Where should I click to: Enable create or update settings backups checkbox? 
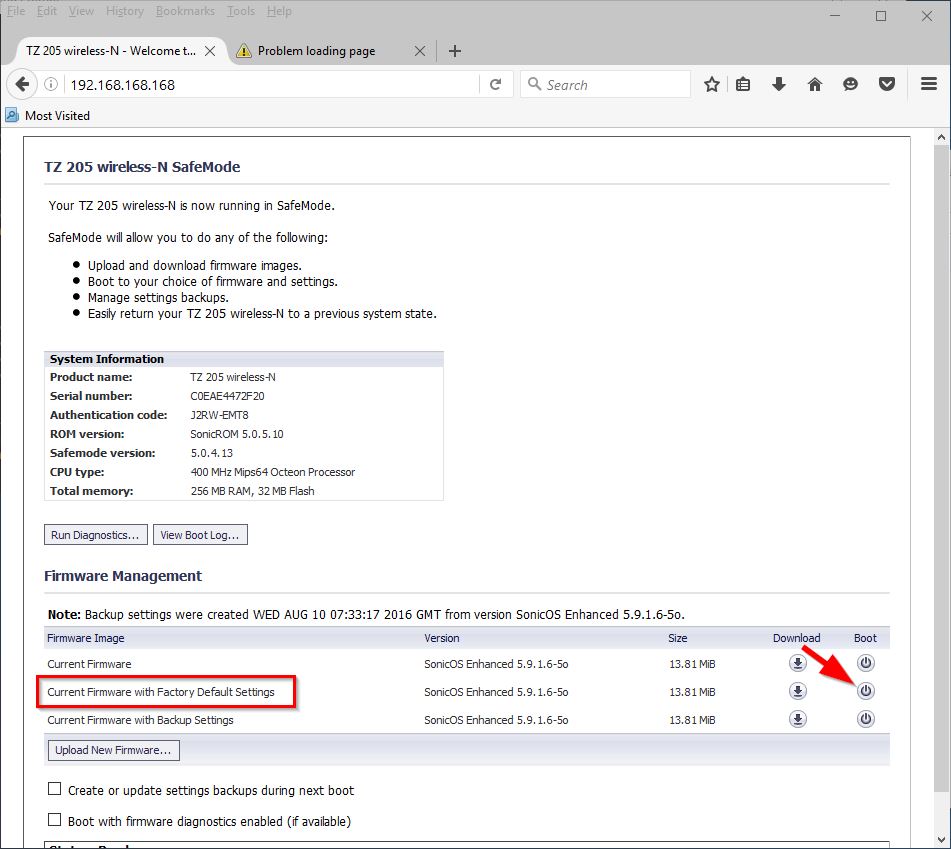pyautogui.click(x=55, y=789)
